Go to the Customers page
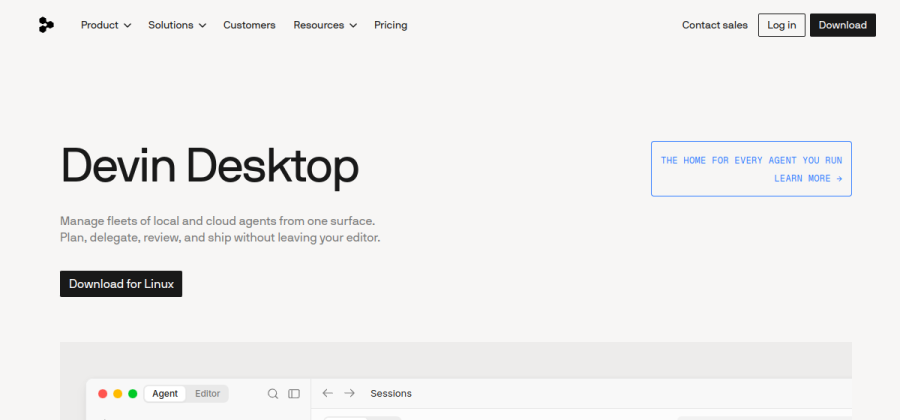The height and width of the screenshot is (420, 900). tap(249, 25)
